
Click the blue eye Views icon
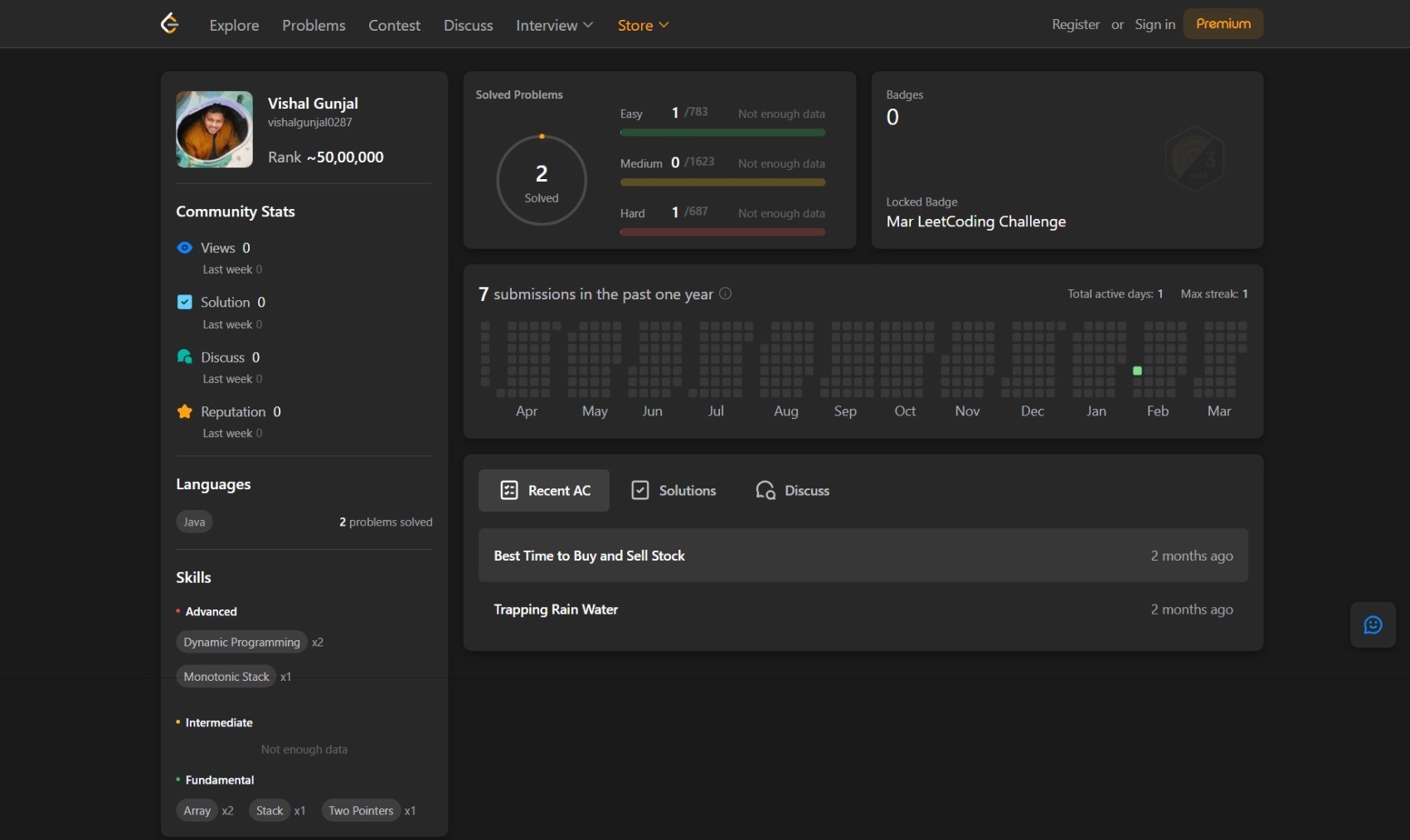pos(185,248)
